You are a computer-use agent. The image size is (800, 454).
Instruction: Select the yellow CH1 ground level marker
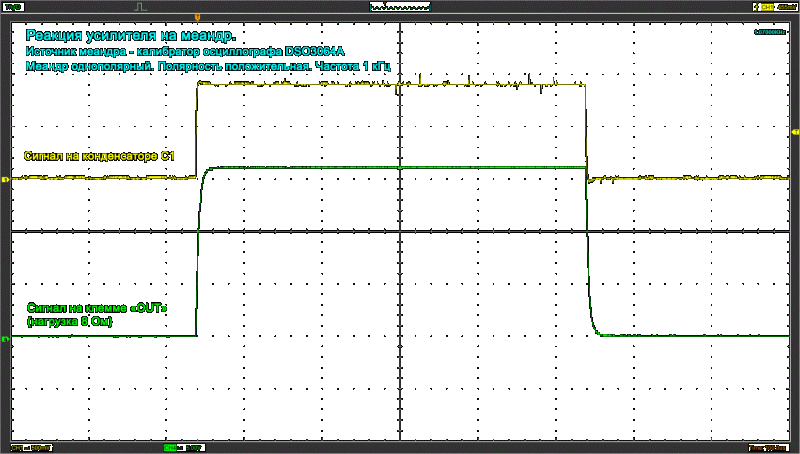(5, 179)
